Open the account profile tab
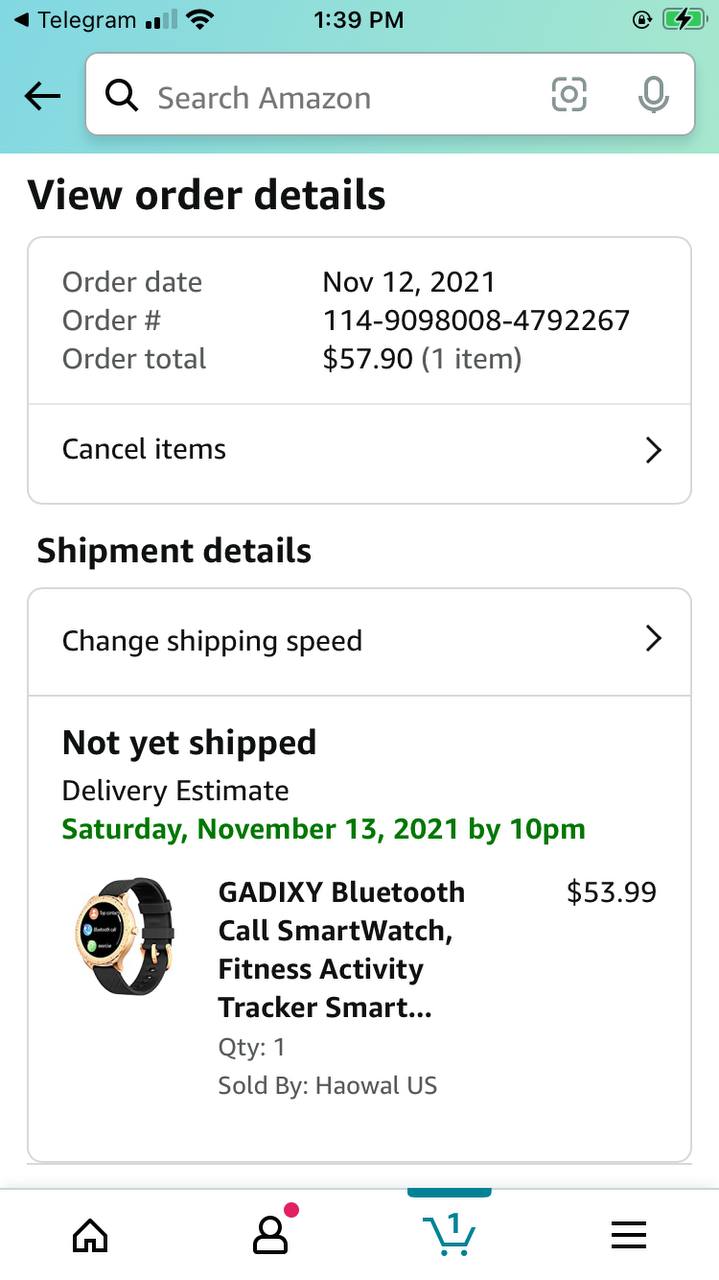Image resolution: width=719 pixels, height=1280 pixels. point(270,1236)
